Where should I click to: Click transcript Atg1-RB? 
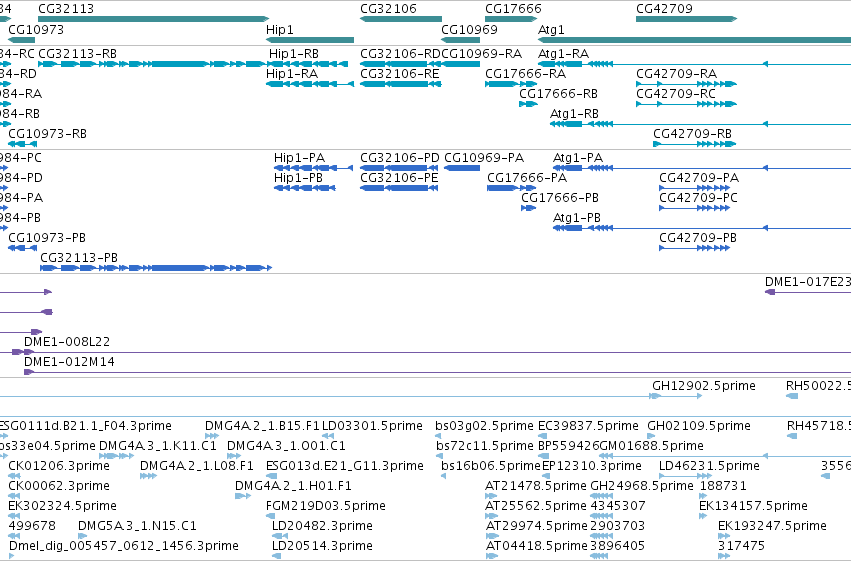tap(700, 124)
